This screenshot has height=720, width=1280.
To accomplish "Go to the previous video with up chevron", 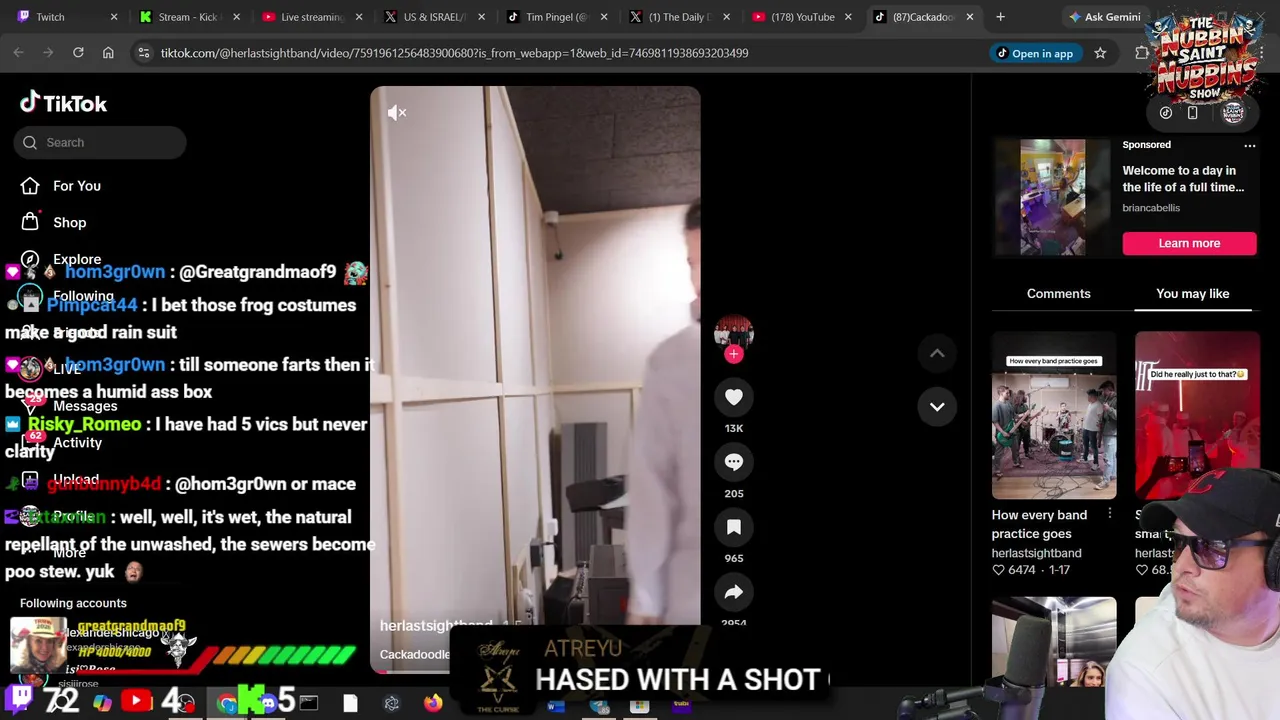I will click(x=937, y=353).
